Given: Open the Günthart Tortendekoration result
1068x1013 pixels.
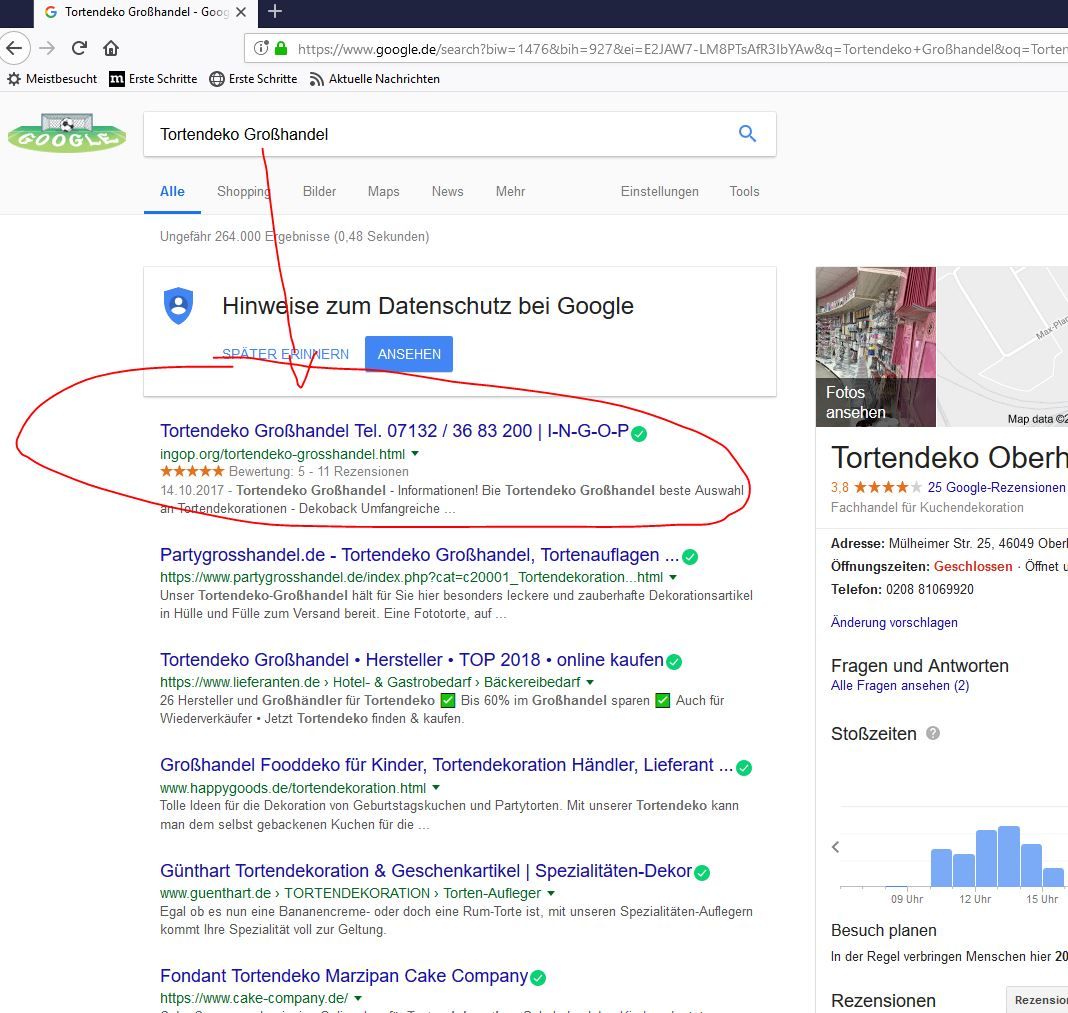Looking at the screenshot, I should (426, 871).
